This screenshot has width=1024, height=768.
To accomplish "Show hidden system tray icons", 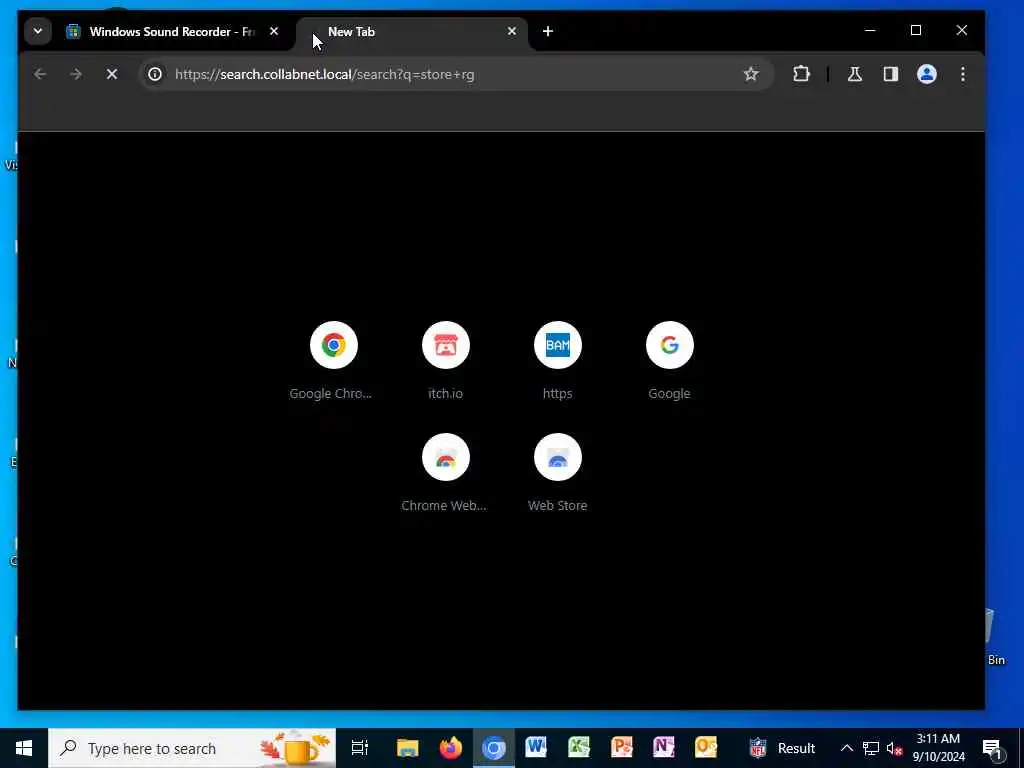I will (x=846, y=748).
